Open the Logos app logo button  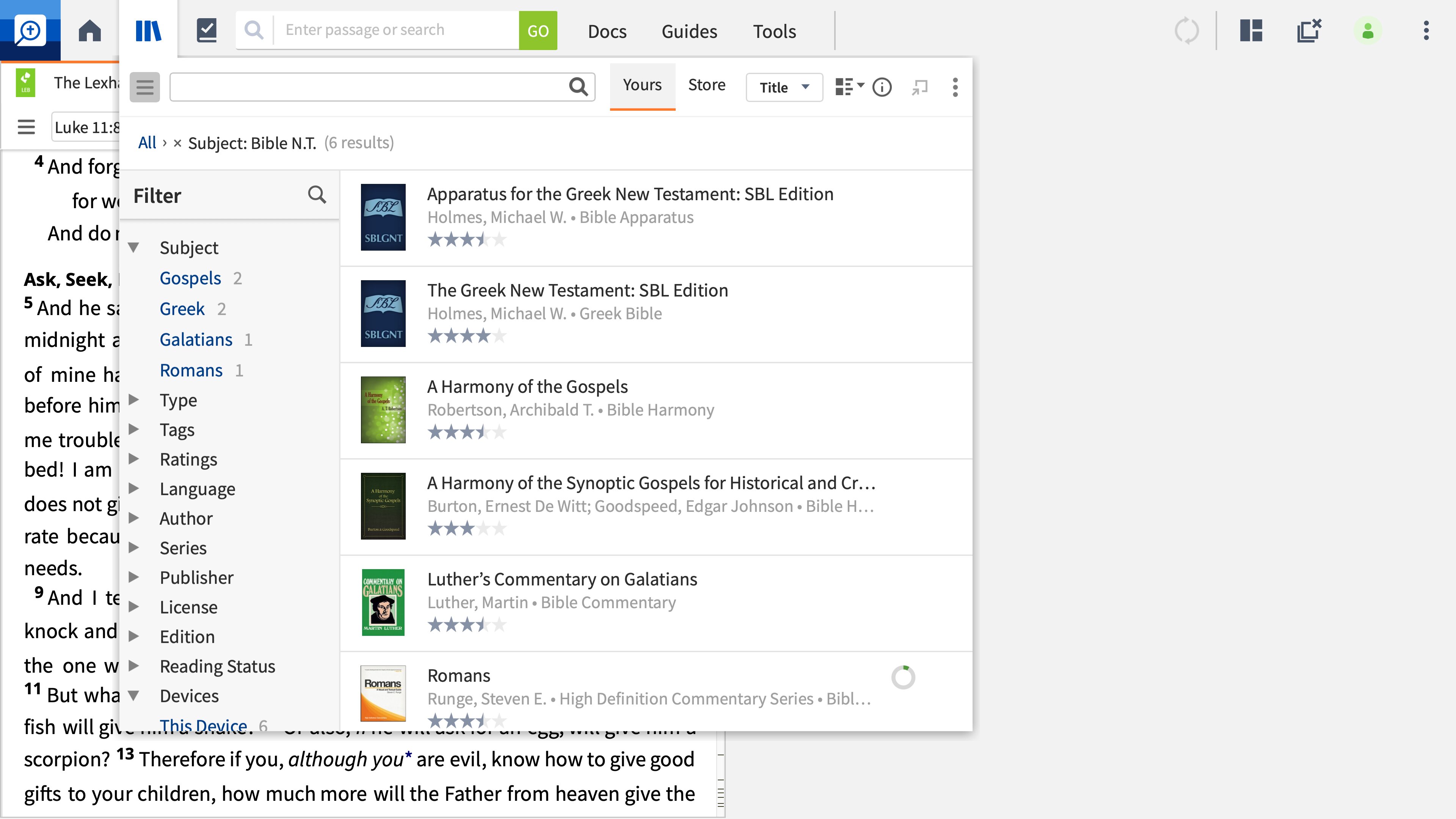click(x=30, y=30)
